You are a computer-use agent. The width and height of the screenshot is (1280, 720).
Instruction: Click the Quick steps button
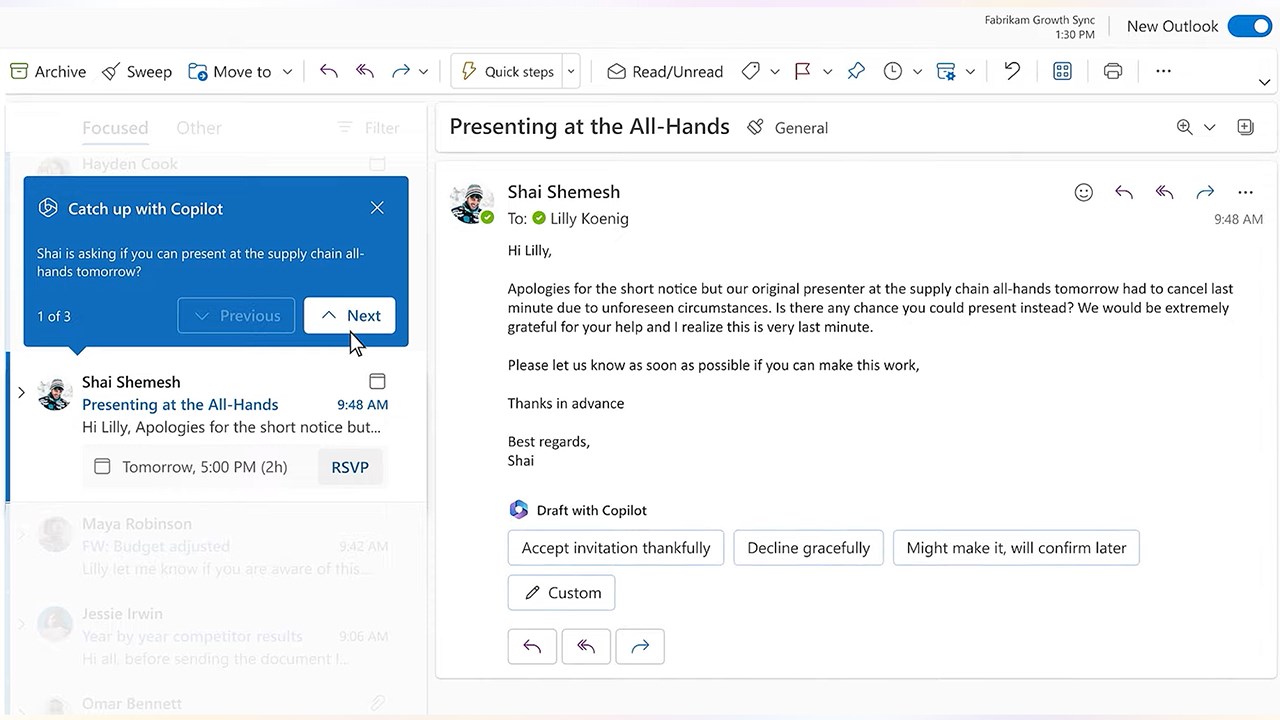tap(507, 71)
